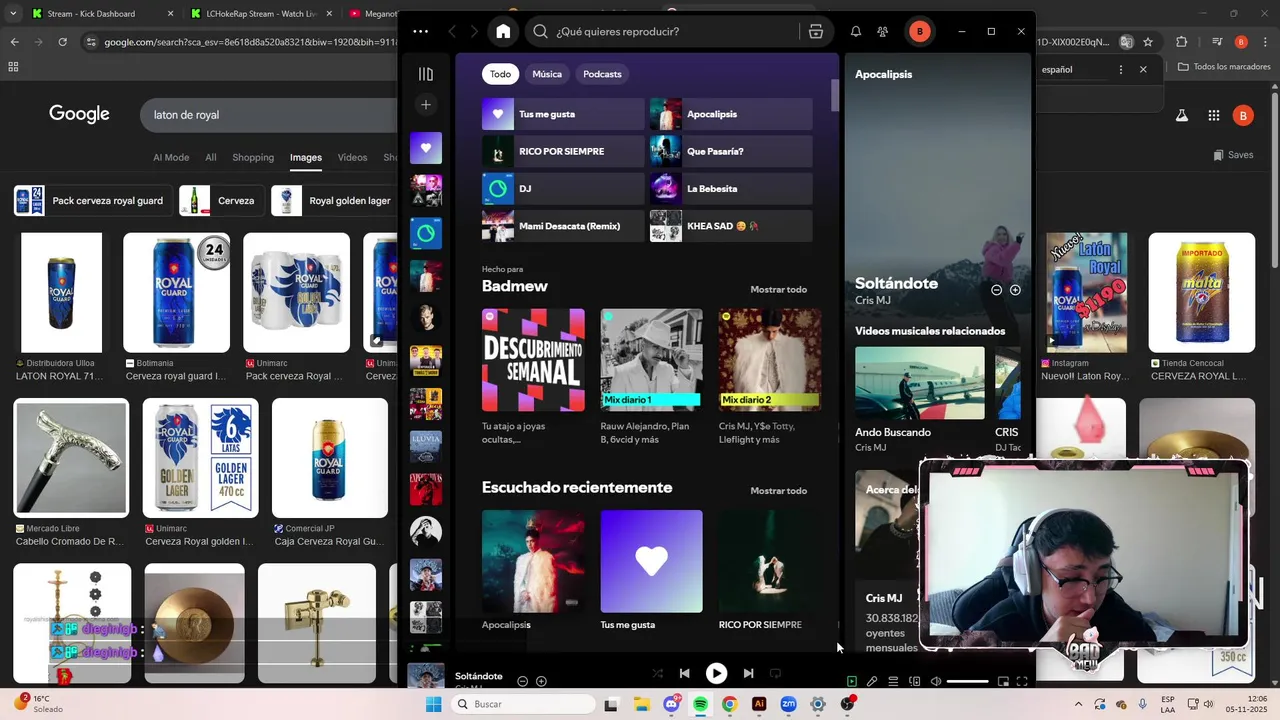Select the Podcasts filter chip
Image resolution: width=1280 pixels, height=720 pixels.
coord(602,74)
